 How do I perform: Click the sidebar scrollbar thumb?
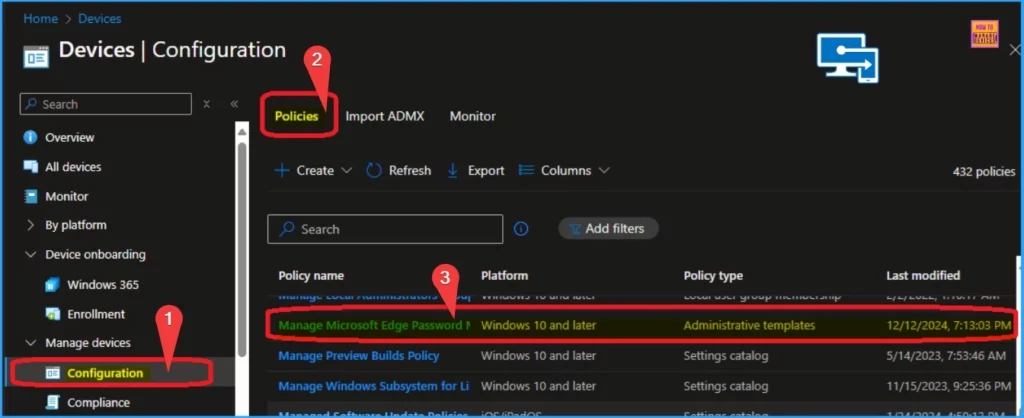[x=242, y=248]
